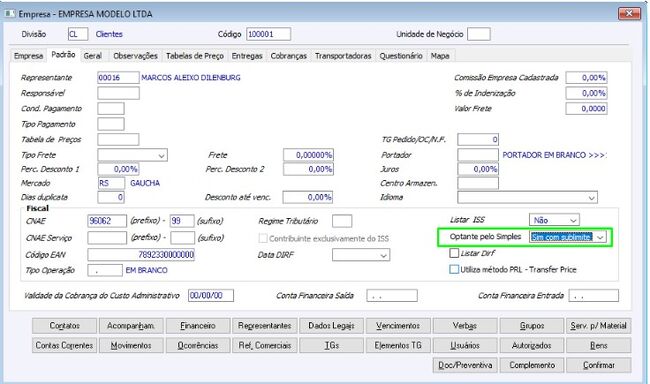Click the Autorgados button
The height and width of the screenshot is (384, 650).
[532, 345]
